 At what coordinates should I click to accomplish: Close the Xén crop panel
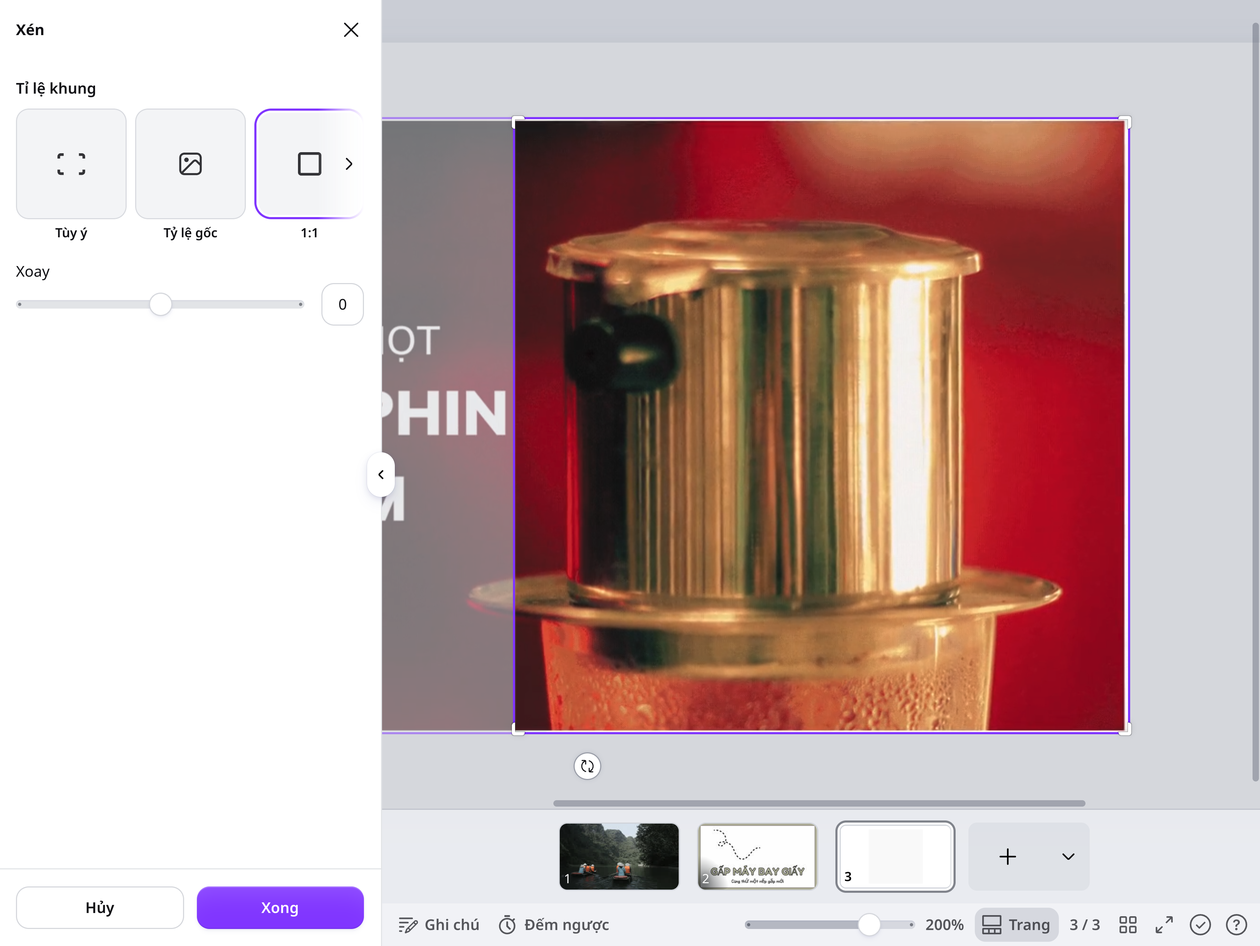[x=351, y=30]
